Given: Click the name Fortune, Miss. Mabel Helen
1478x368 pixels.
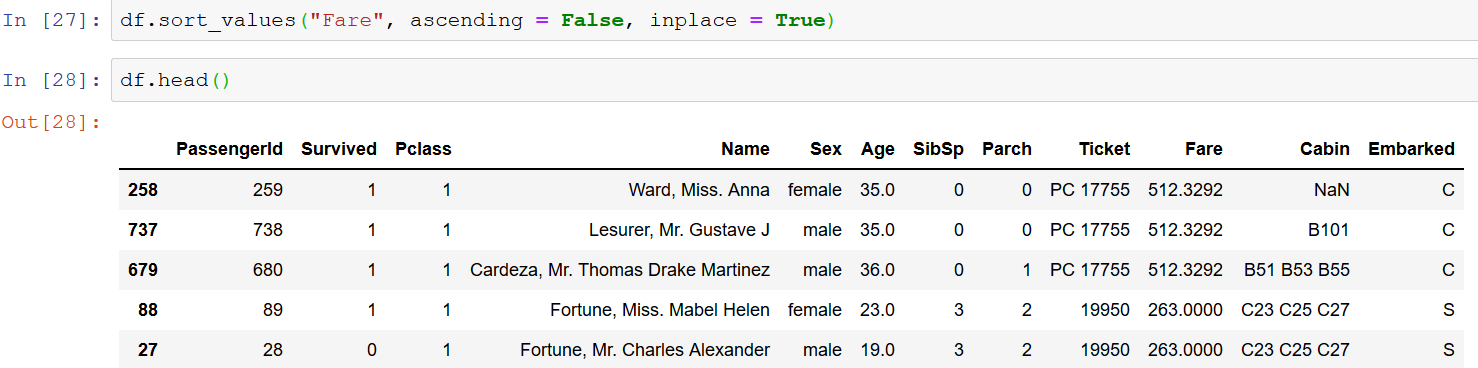Looking at the screenshot, I should pyautogui.click(x=660, y=310).
